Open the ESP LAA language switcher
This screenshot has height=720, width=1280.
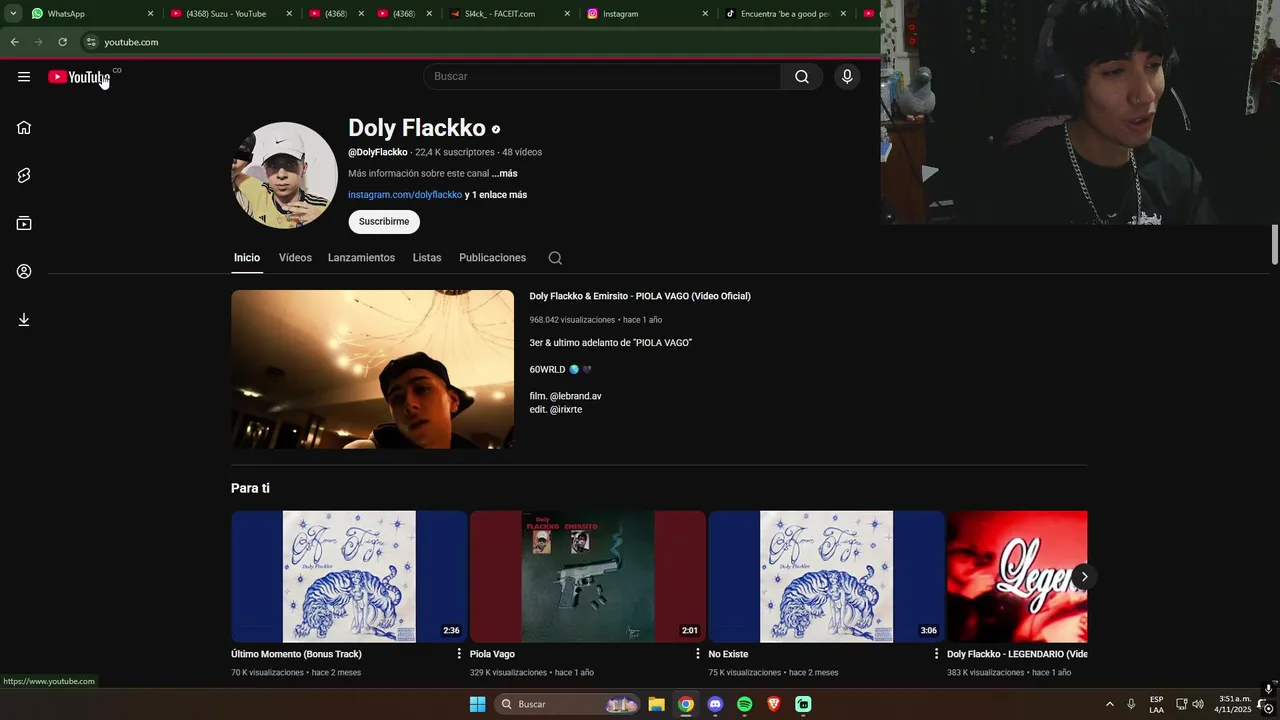point(1156,704)
